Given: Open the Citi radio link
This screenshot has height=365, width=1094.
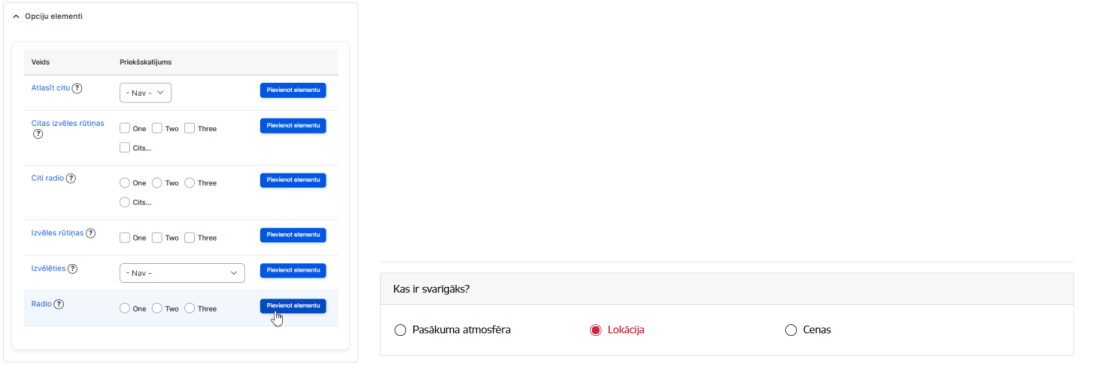Looking at the screenshot, I should (47, 178).
